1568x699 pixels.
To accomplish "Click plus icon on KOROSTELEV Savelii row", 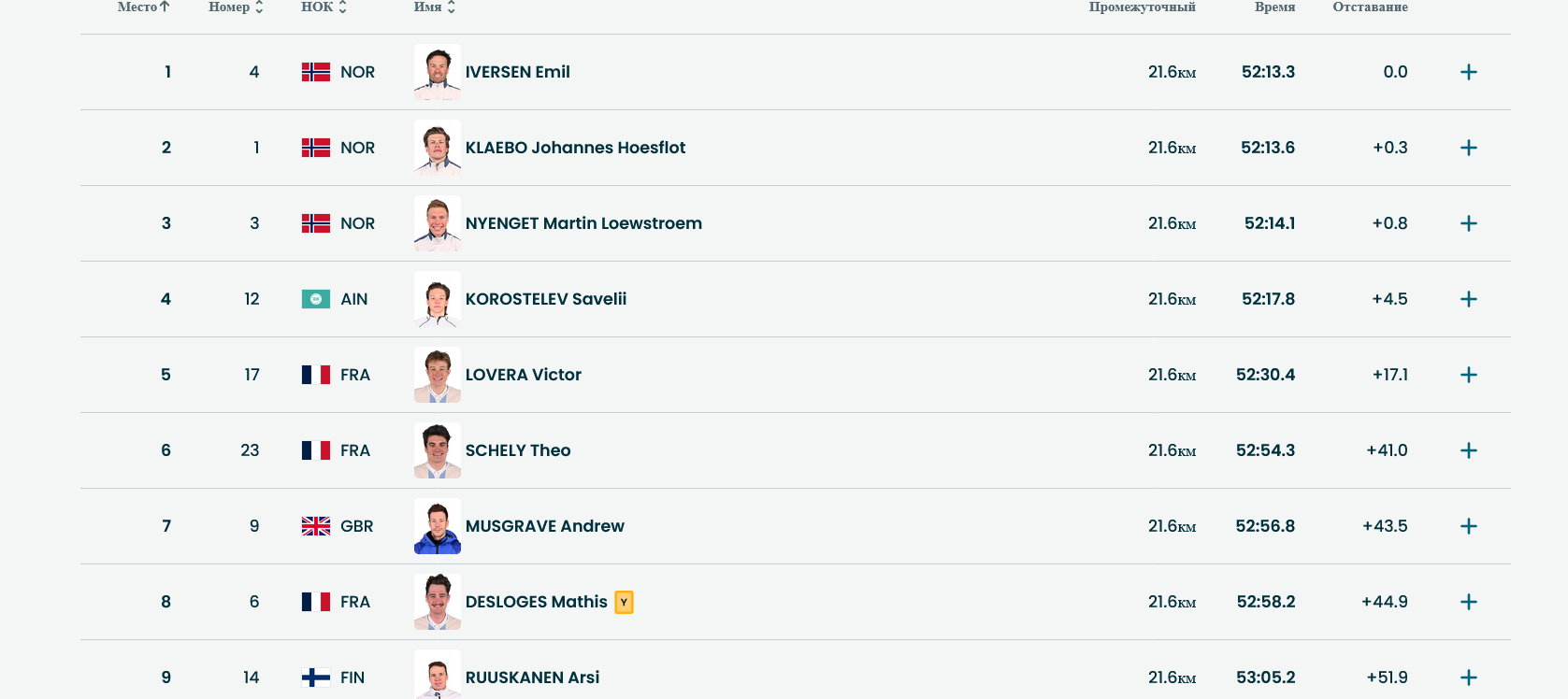I will pyautogui.click(x=1468, y=299).
